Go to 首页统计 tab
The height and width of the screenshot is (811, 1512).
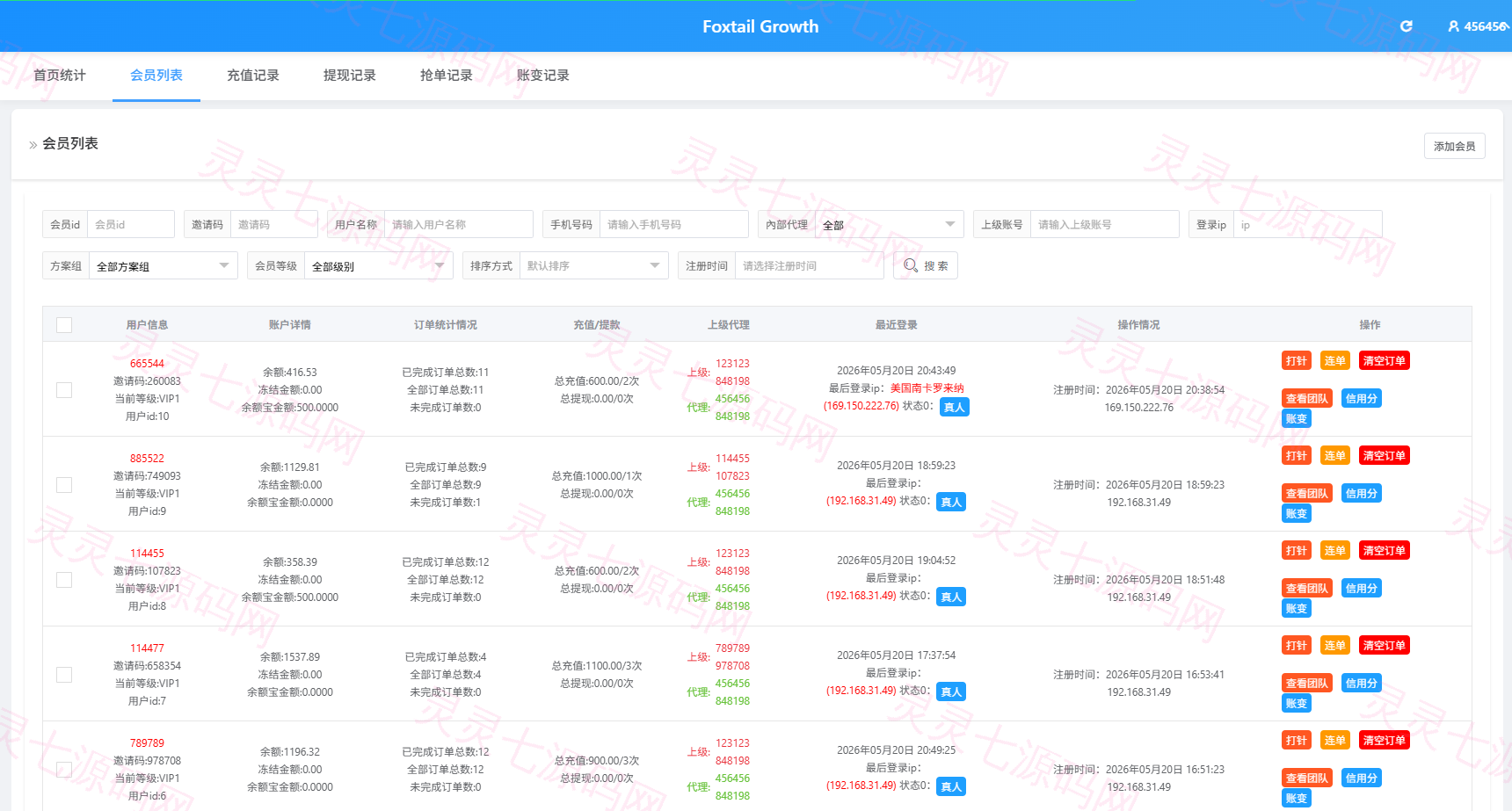pos(60,76)
